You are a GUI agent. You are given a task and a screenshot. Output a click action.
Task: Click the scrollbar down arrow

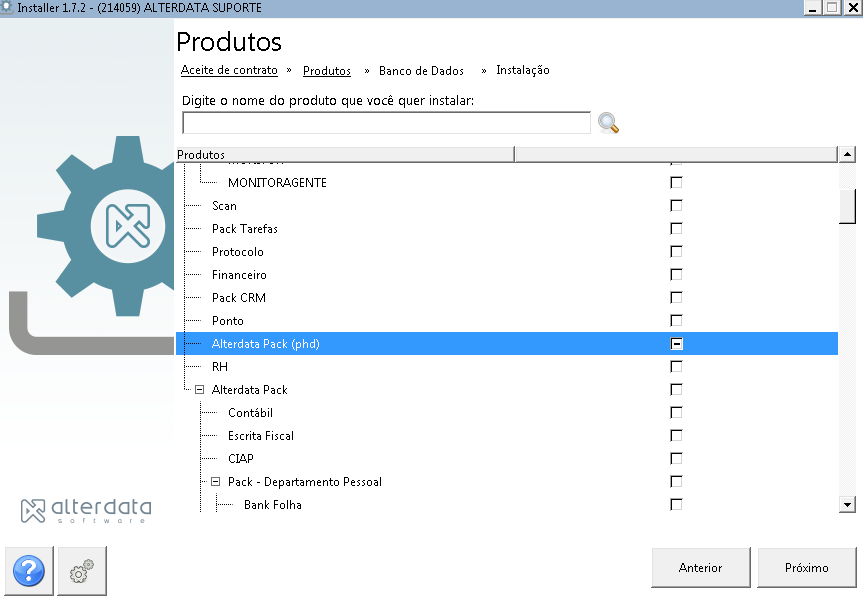pos(847,504)
